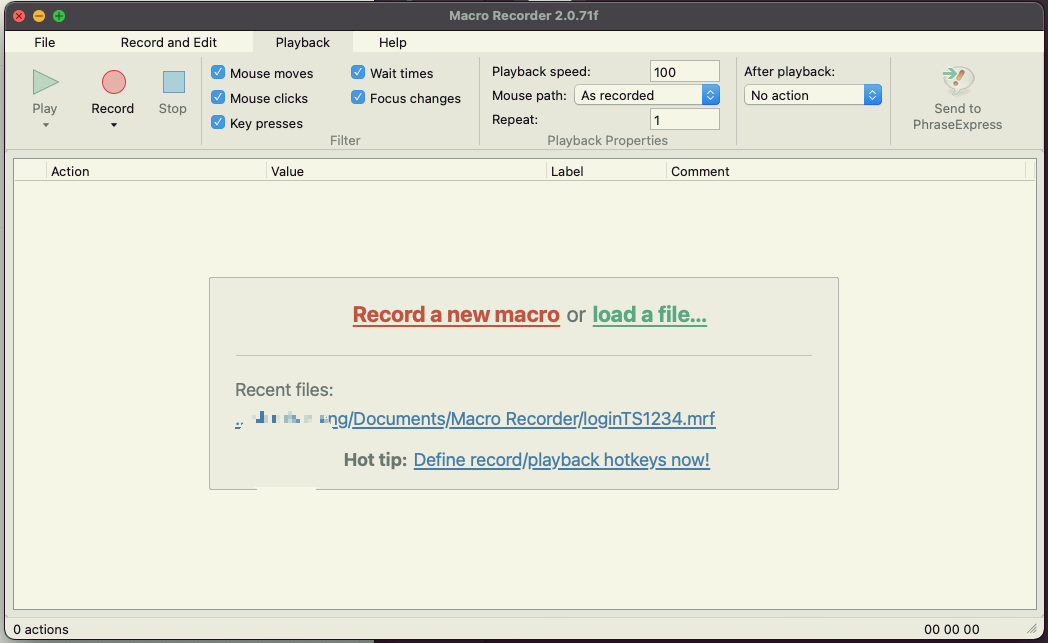Open the Mouse path dropdown

click(x=647, y=95)
